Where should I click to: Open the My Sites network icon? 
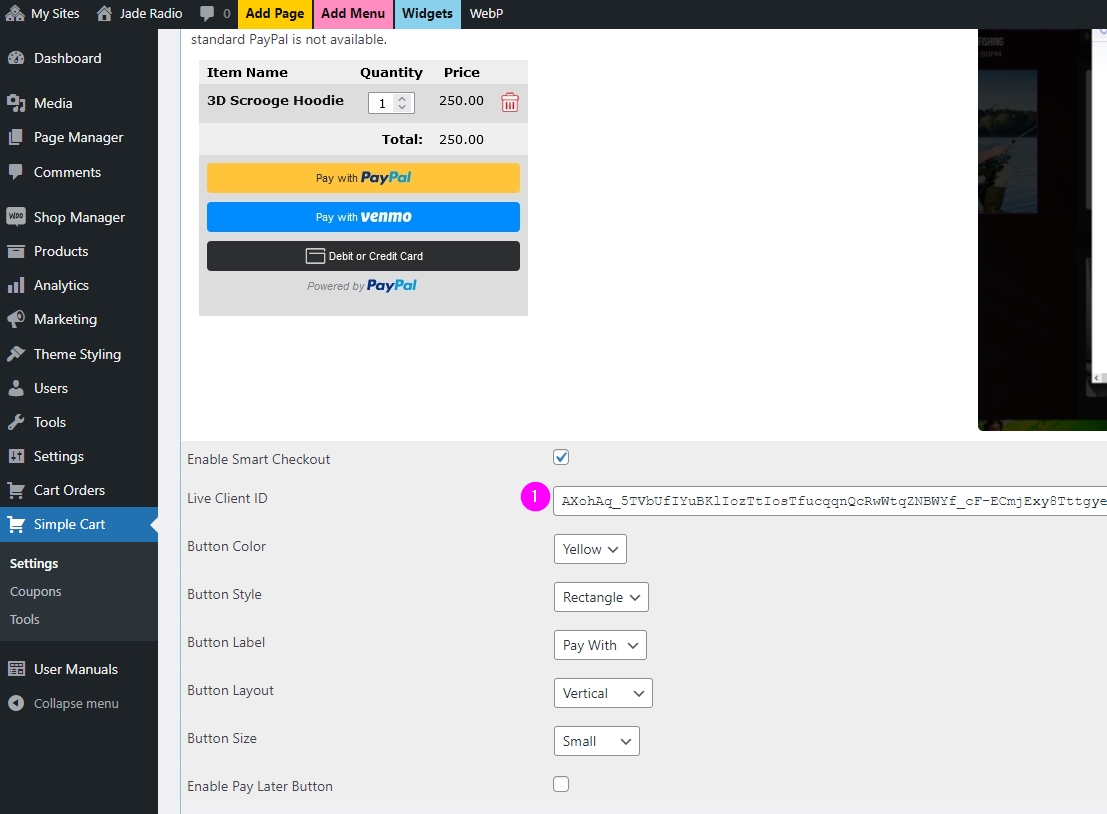[15, 13]
